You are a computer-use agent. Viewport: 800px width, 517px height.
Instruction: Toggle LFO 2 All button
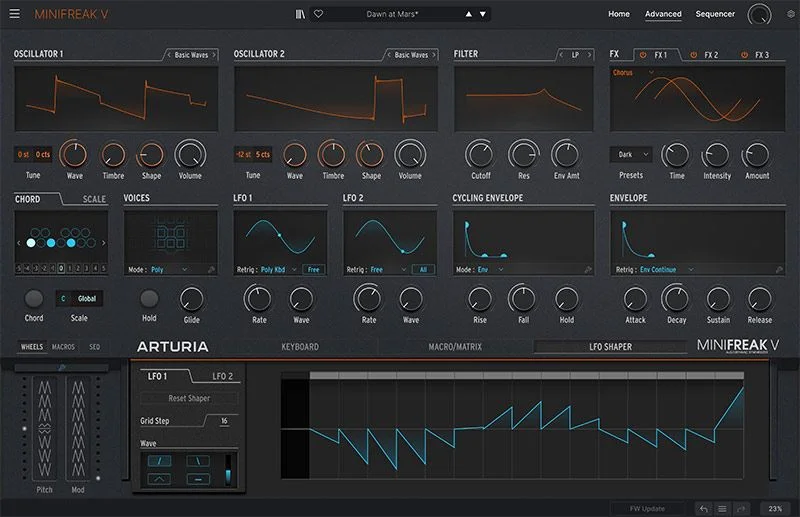tap(423, 269)
